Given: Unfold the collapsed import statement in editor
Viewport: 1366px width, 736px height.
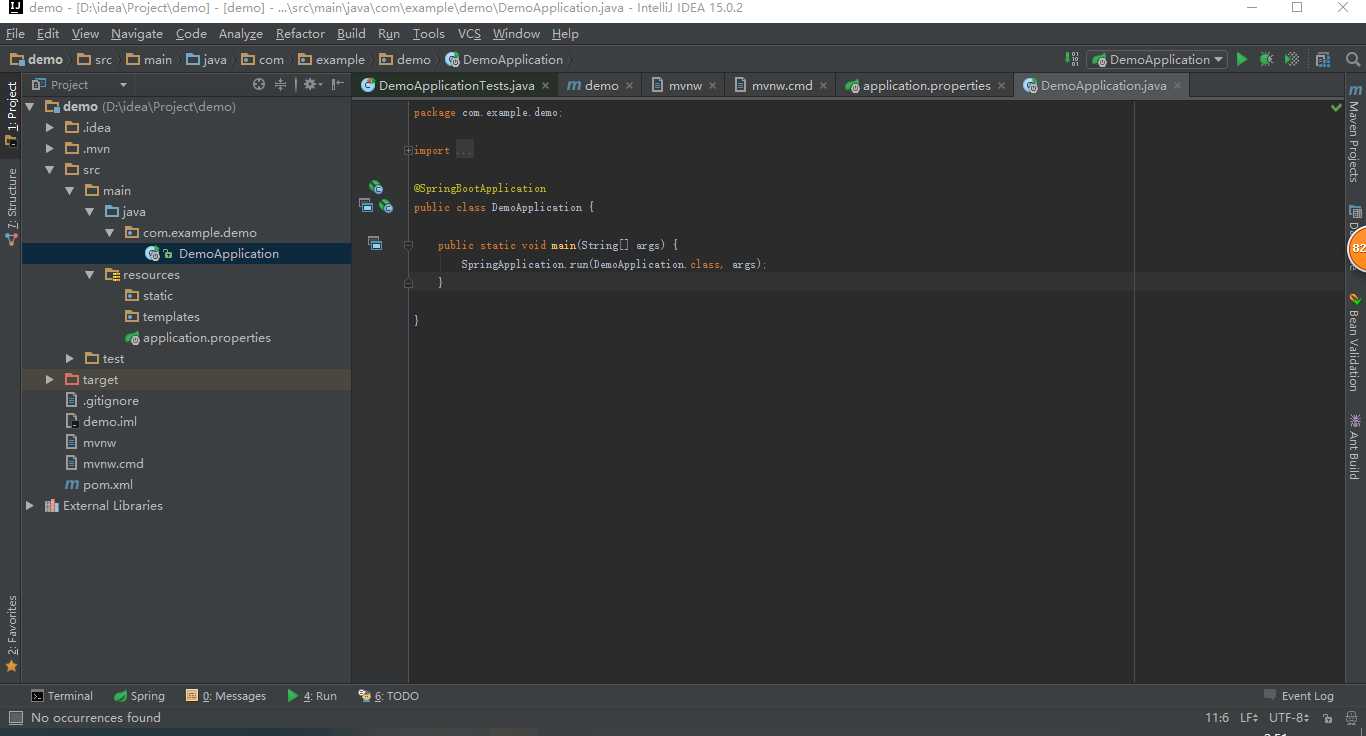Looking at the screenshot, I should (x=408, y=150).
